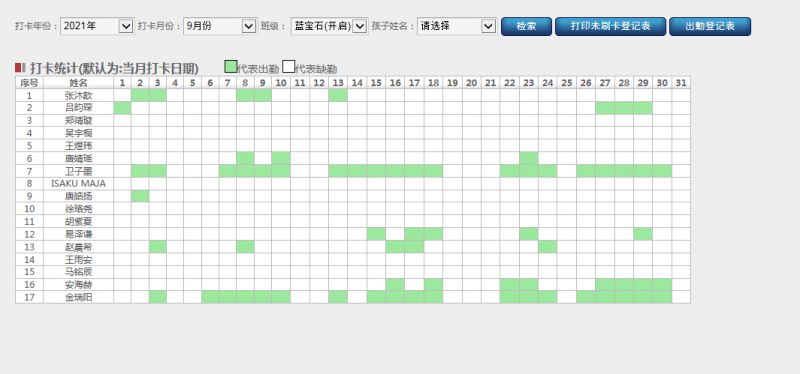This screenshot has height=374, width=800.
Task: Click row 12's green attendance cell on day 15
Action: click(x=376, y=234)
